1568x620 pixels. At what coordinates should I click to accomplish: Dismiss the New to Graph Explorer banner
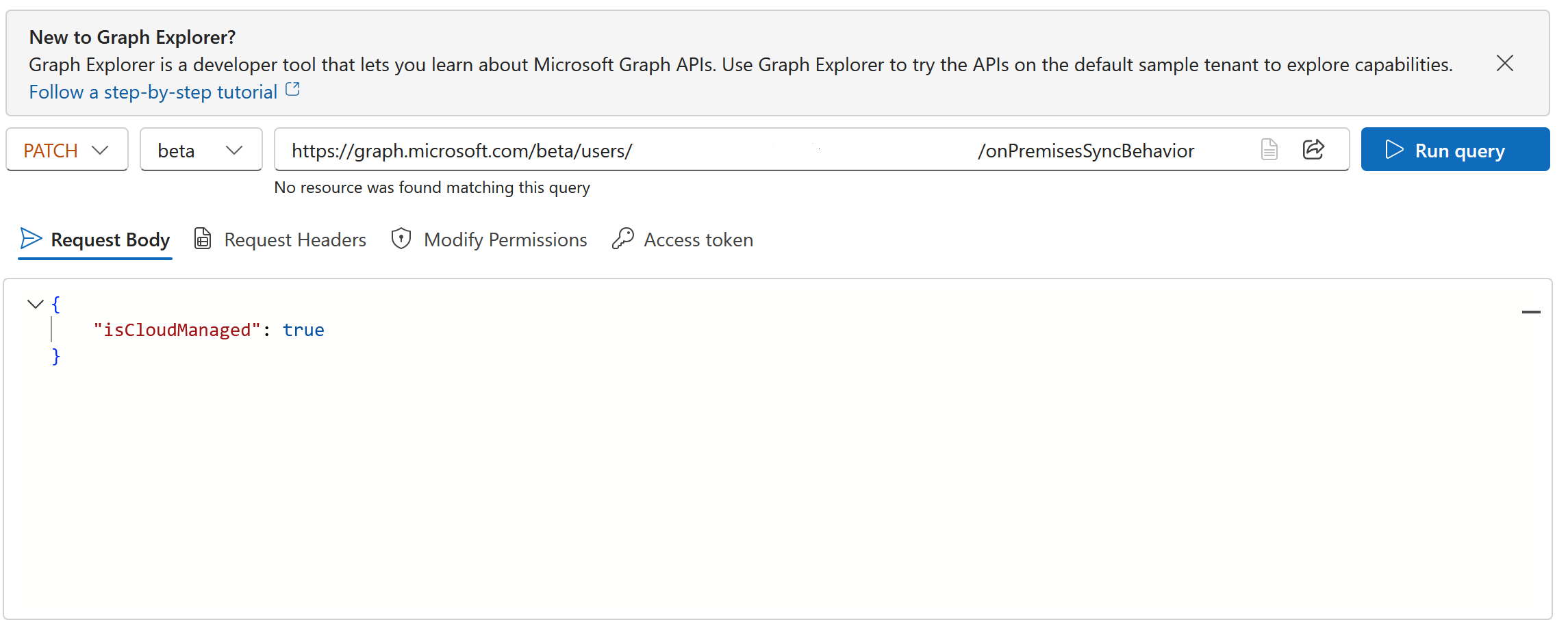point(1504,64)
